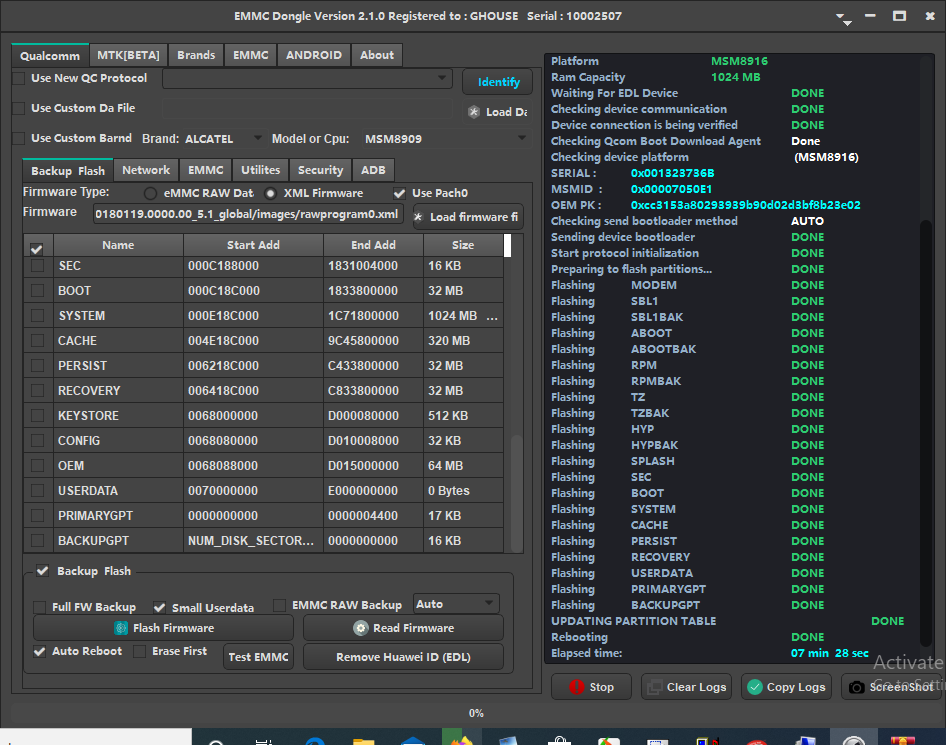Switch to the MTK[BETA] tab
This screenshot has width=946, height=745.
[128, 55]
